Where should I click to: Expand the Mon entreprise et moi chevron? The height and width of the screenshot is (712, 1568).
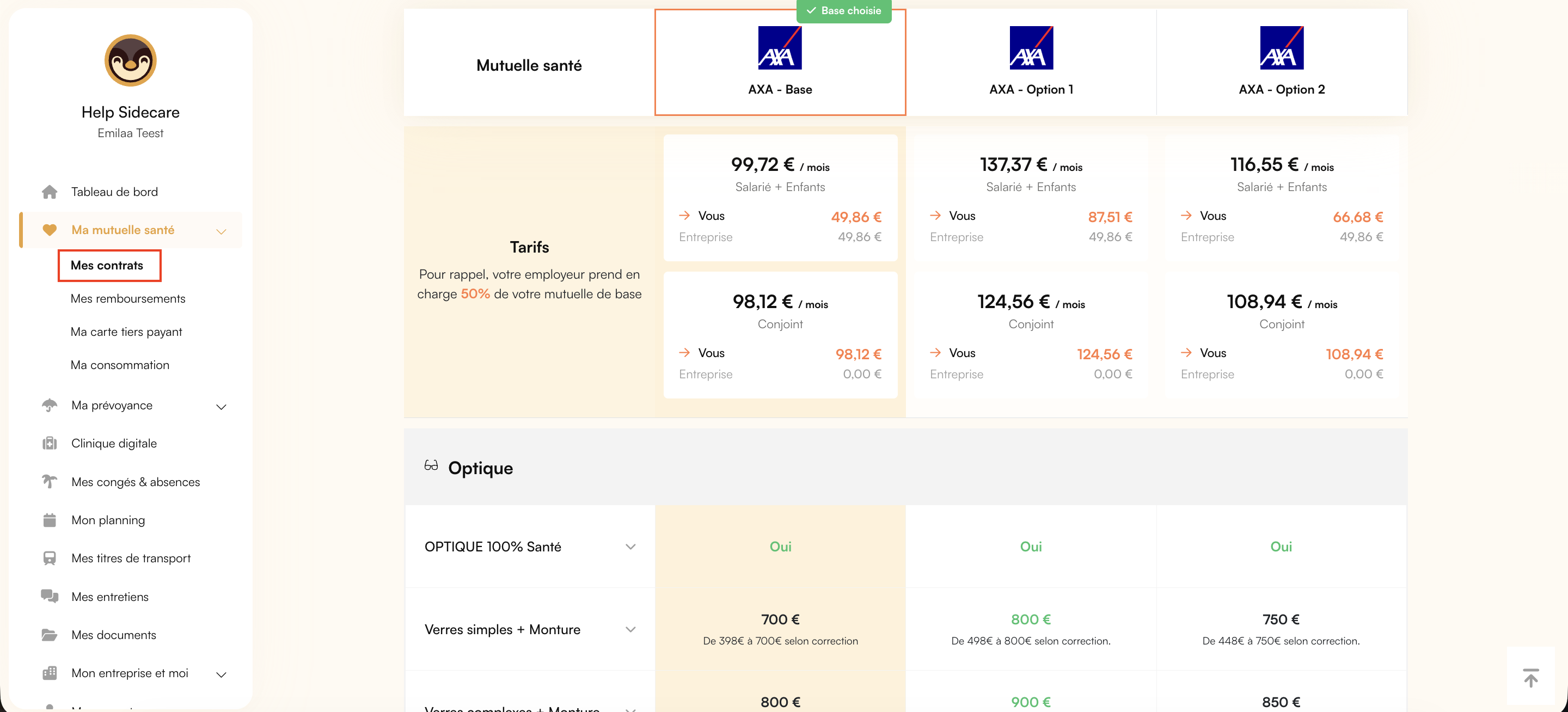222,674
